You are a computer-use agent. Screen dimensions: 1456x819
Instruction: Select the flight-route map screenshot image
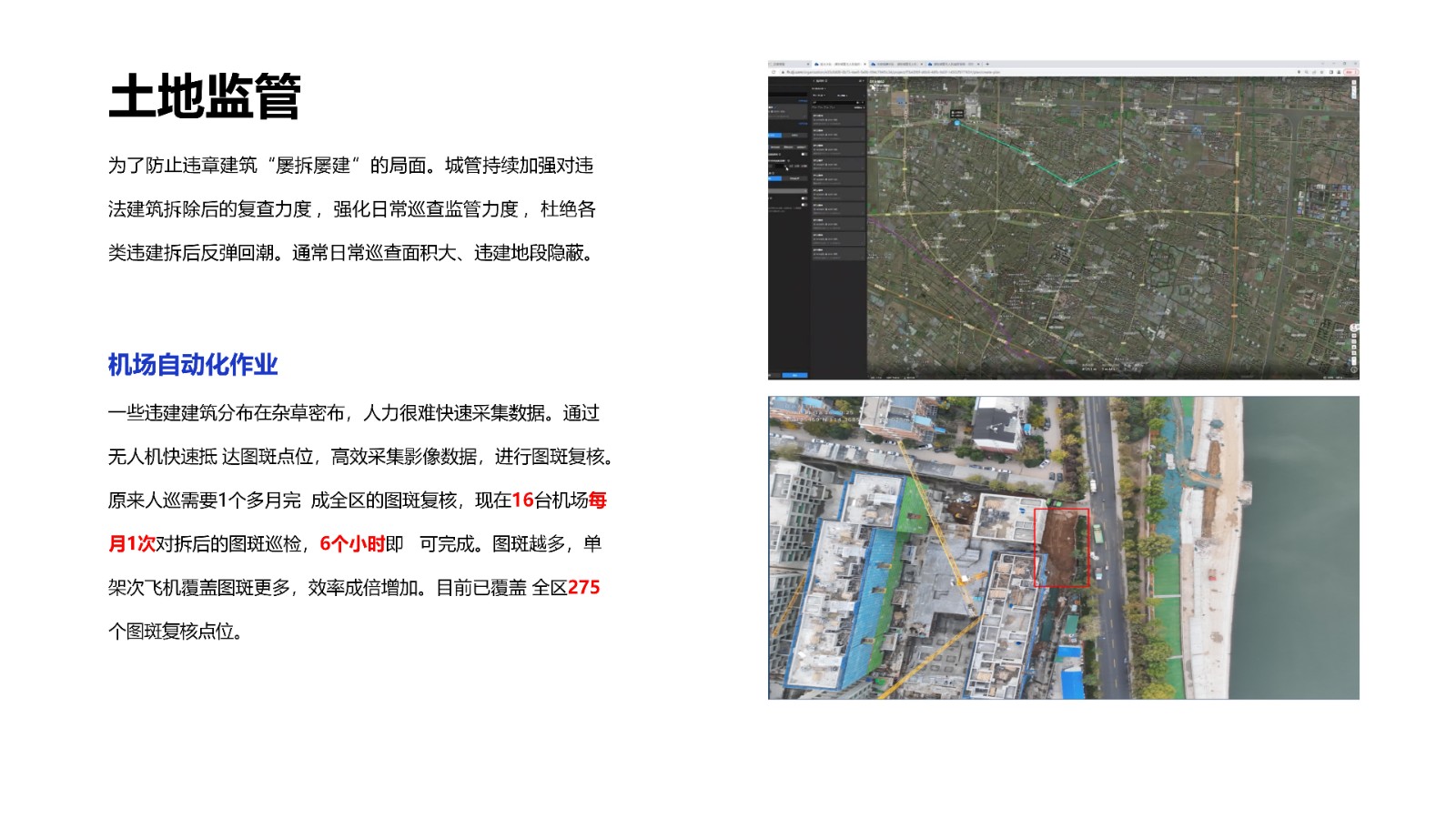pyautogui.click(x=1064, y=220)
